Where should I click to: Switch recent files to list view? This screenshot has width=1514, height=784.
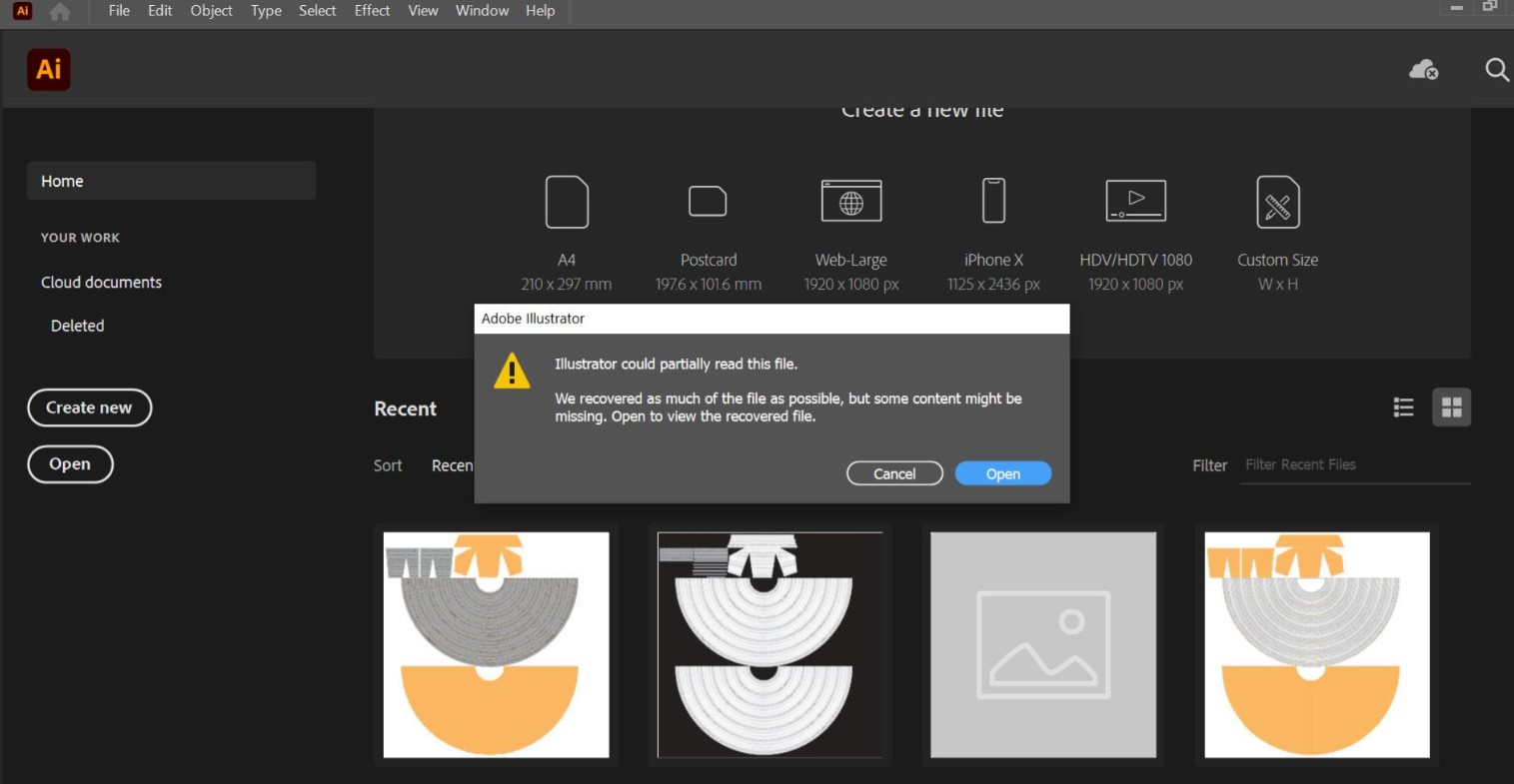coord(1403,407)
